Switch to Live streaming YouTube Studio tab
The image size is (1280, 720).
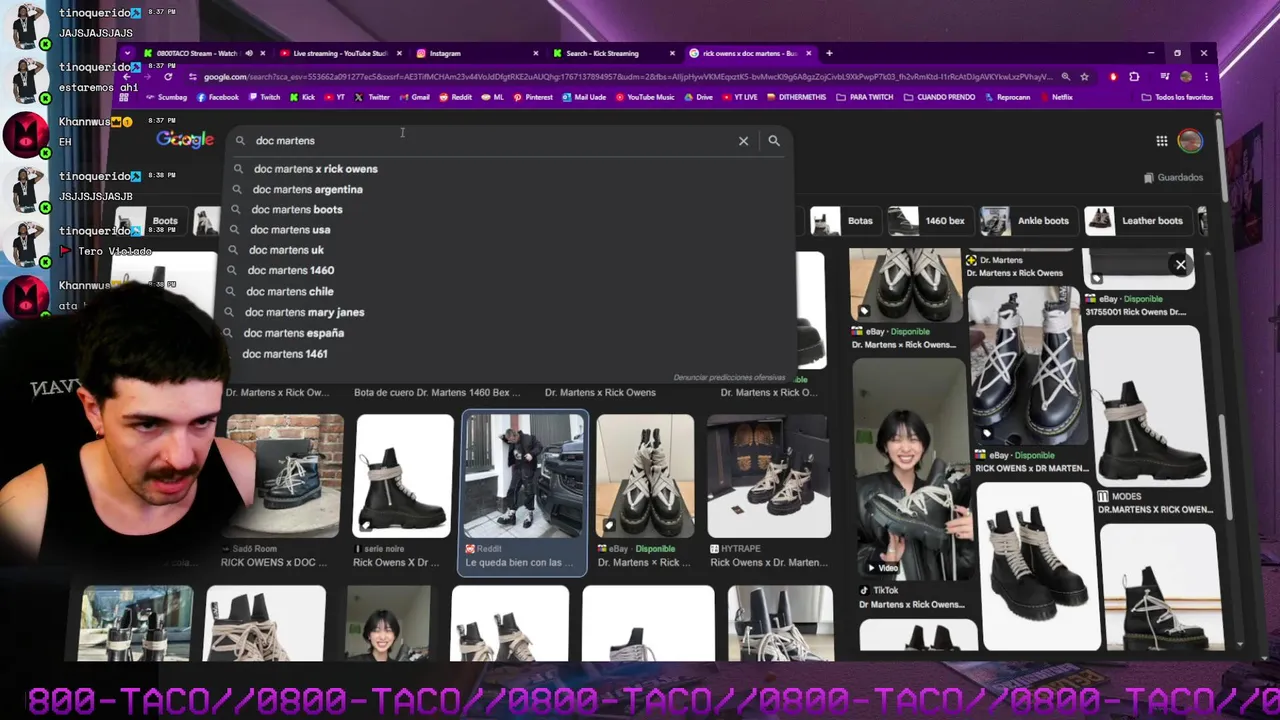(340, 53)
